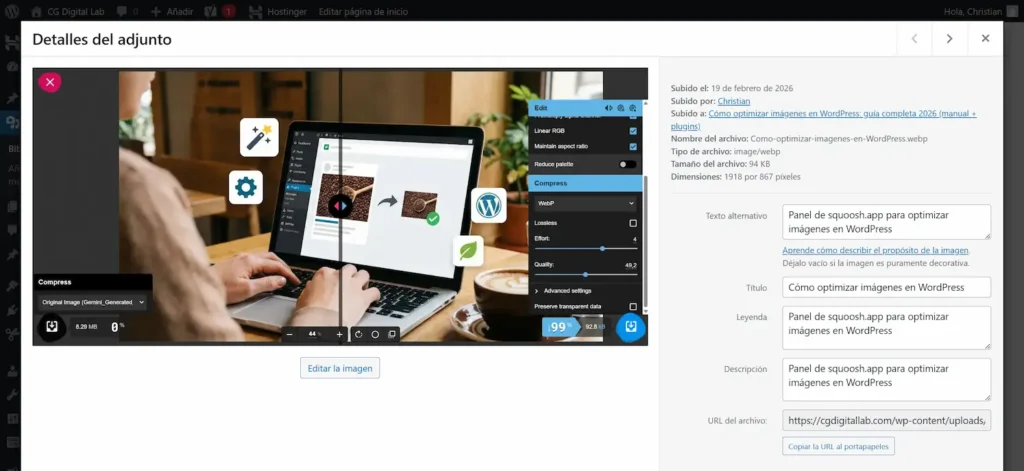The width and height of the screenshot is (1024, 471).
Task: Click the pink close button in Squoosh
Action: 49,83
